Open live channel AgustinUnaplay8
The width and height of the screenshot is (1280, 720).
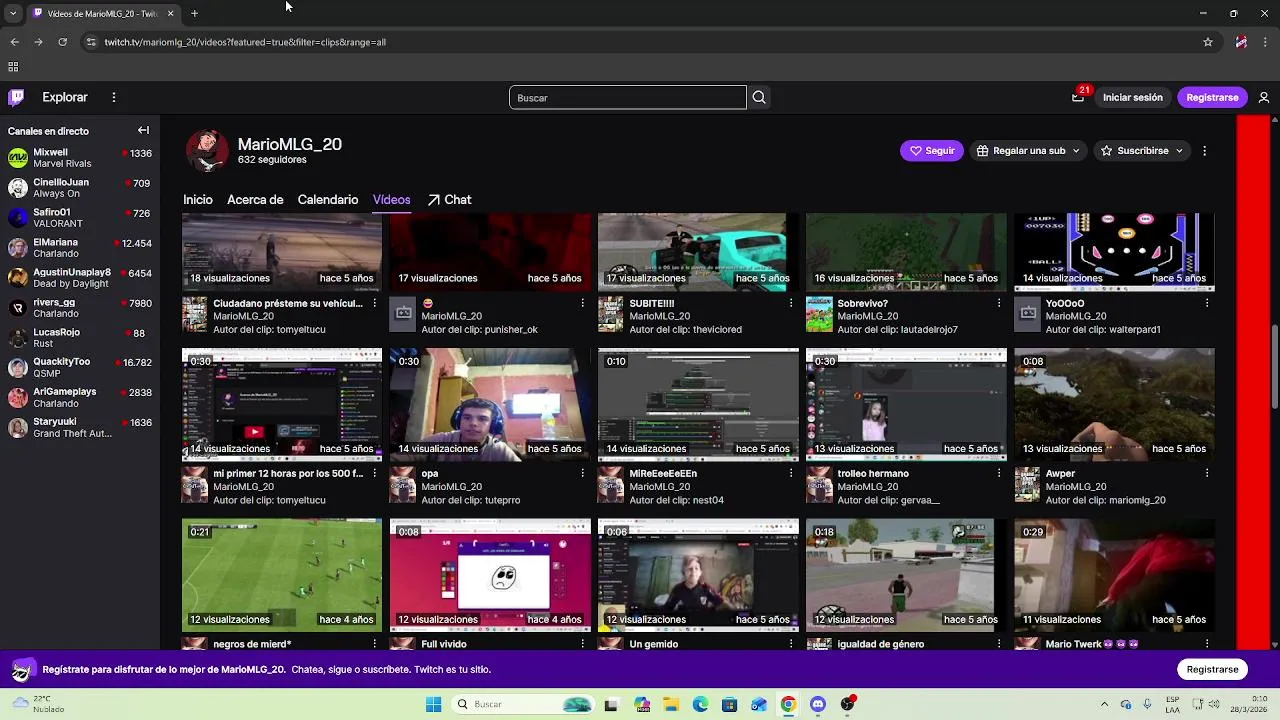click(x=80, y=278)
